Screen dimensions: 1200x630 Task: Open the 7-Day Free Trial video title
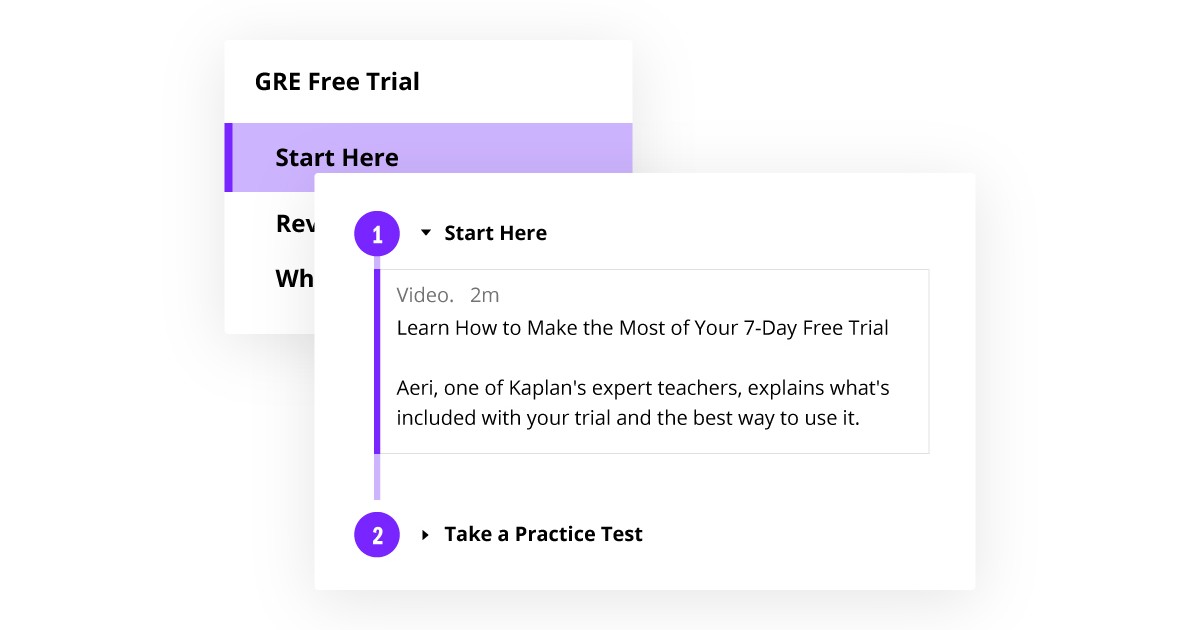point(642,327)
